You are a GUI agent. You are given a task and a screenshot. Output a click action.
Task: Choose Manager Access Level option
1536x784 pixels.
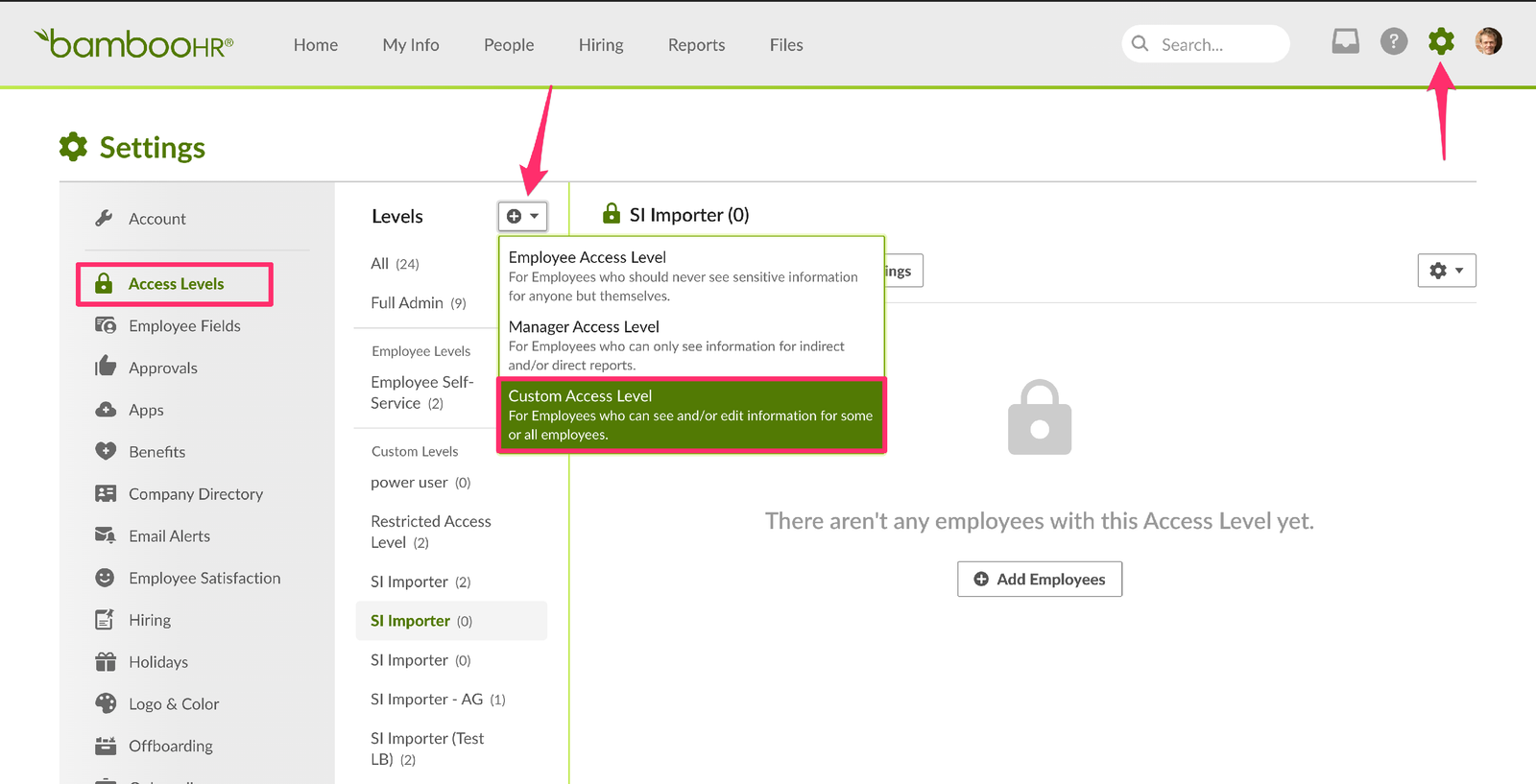pos(691,344)
